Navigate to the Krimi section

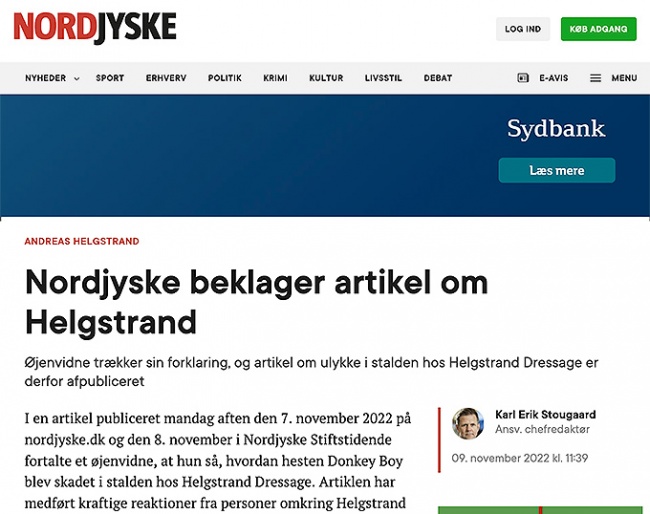coord(275,78)
